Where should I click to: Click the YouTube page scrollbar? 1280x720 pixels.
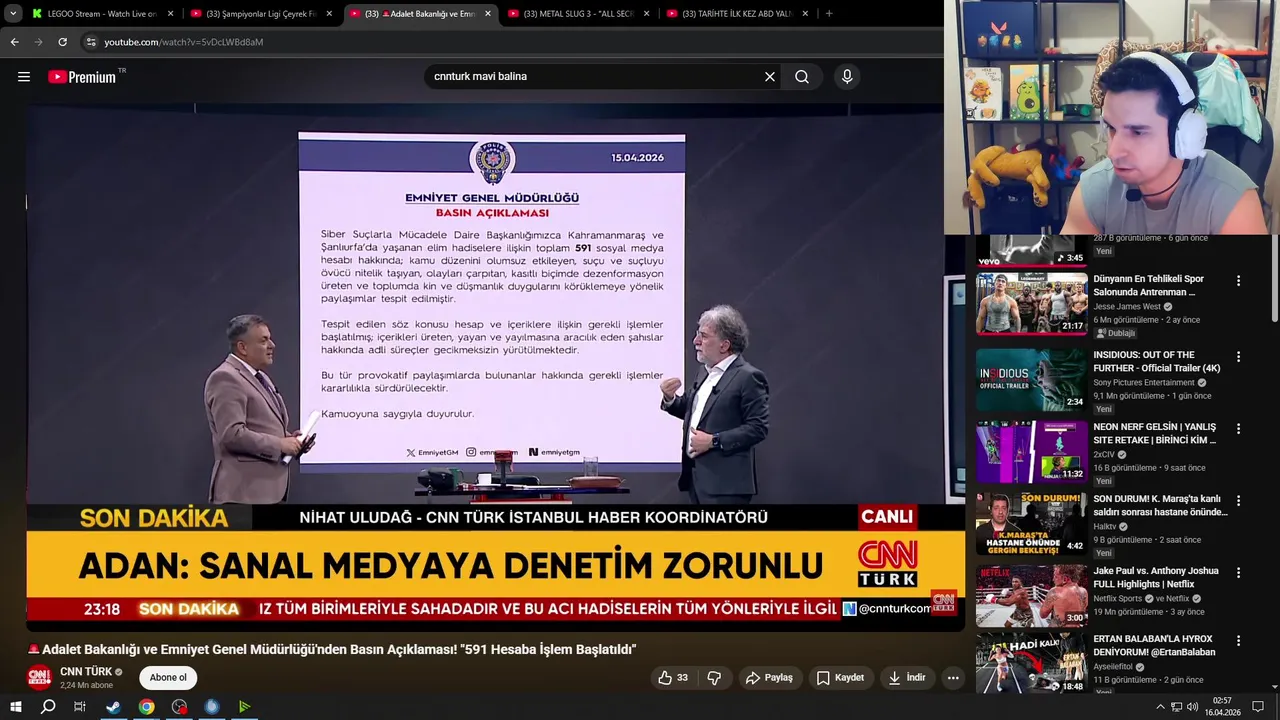tap(1274, 278)
